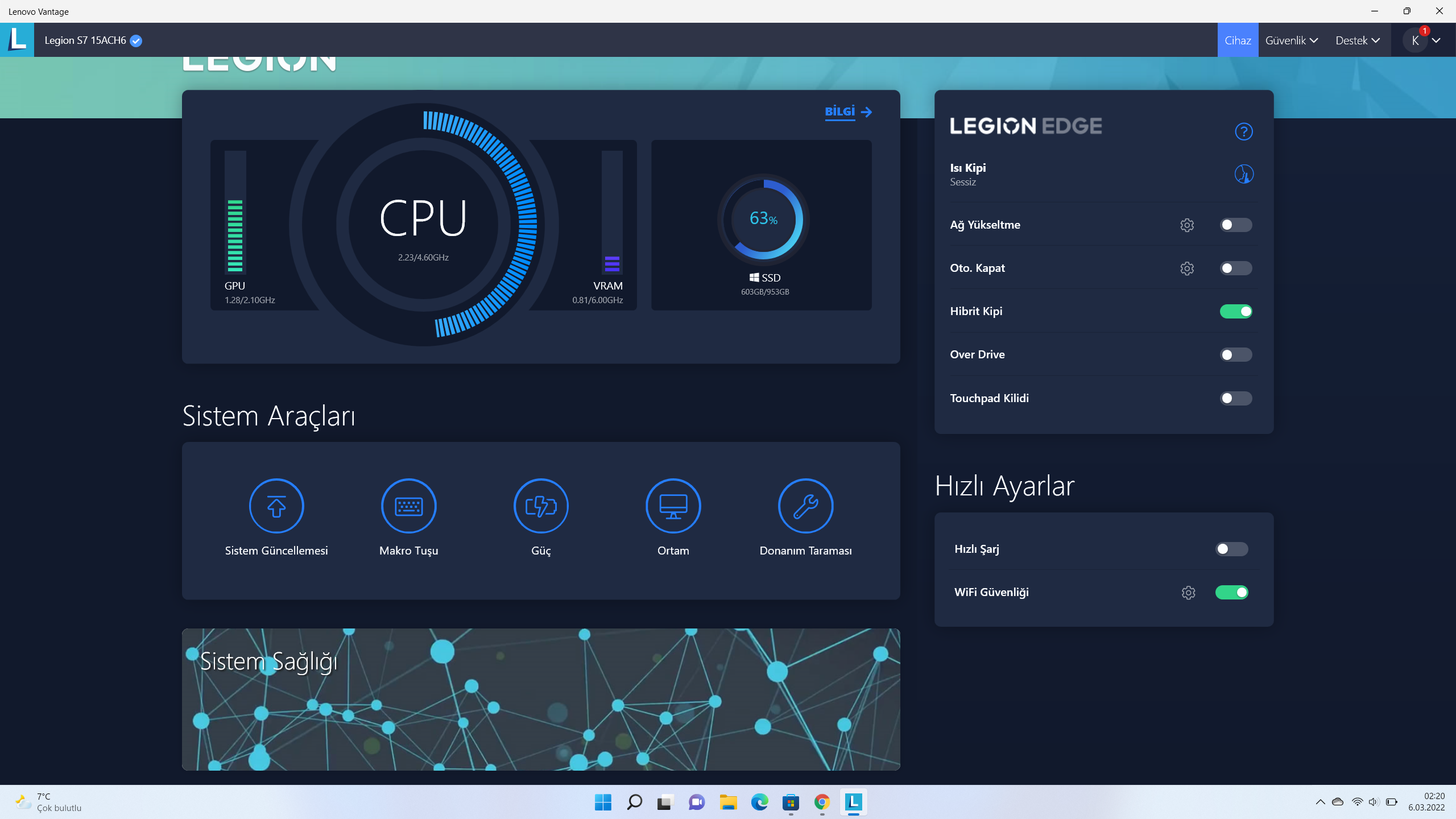The image size is (1456, 819).
Task: Open Ortam display icon
Action: (x=673, y=506)
